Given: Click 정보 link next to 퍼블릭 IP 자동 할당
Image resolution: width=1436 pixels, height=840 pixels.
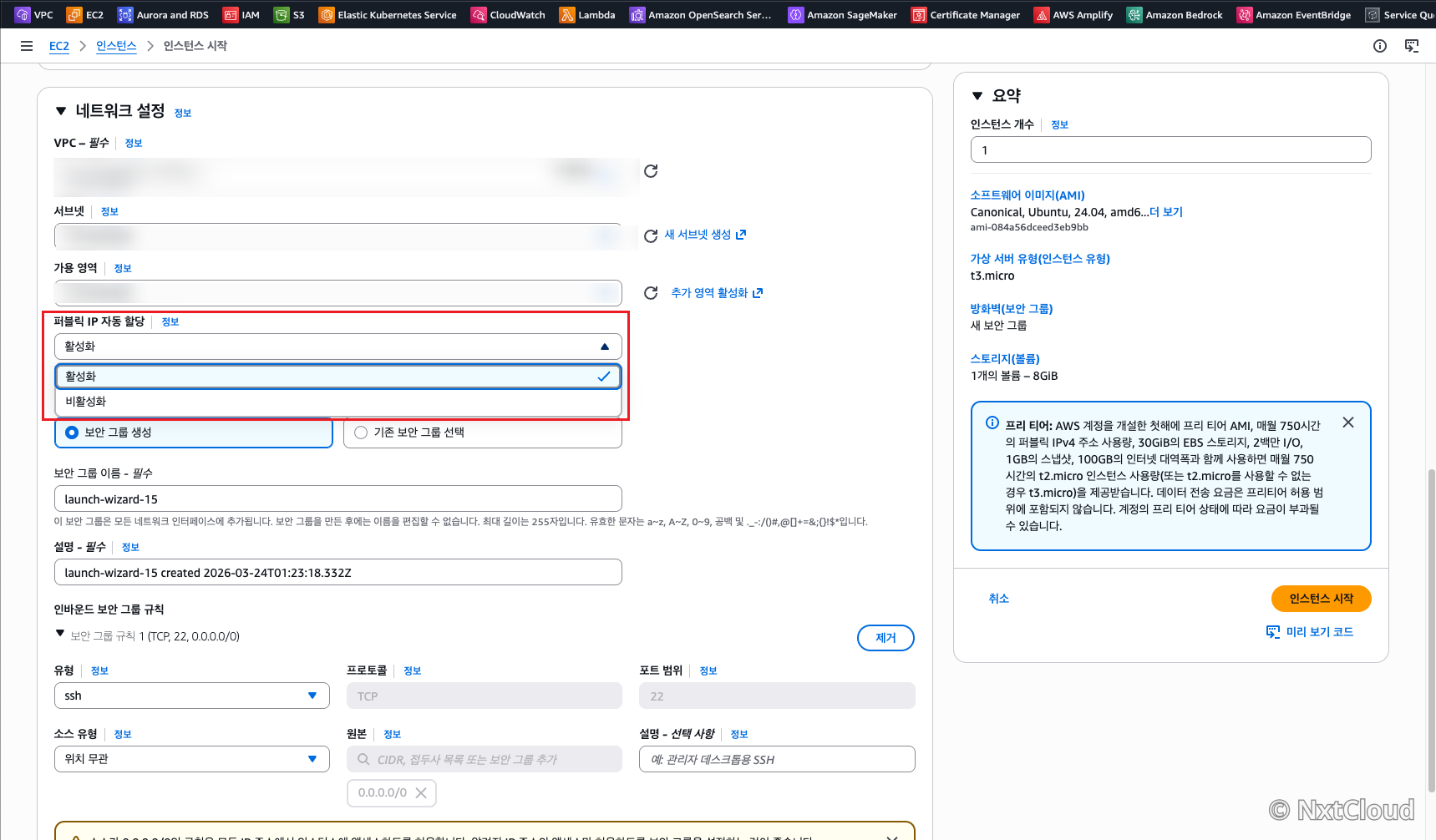Looking at the screenshot, I should click(x=170, y=322).
